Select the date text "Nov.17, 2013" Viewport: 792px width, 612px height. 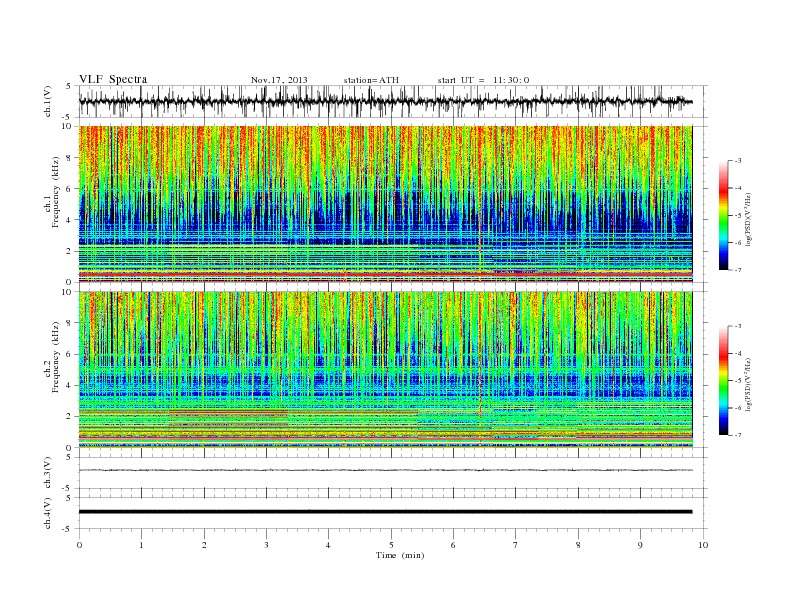pyautogui.click(x=279, y=80)
